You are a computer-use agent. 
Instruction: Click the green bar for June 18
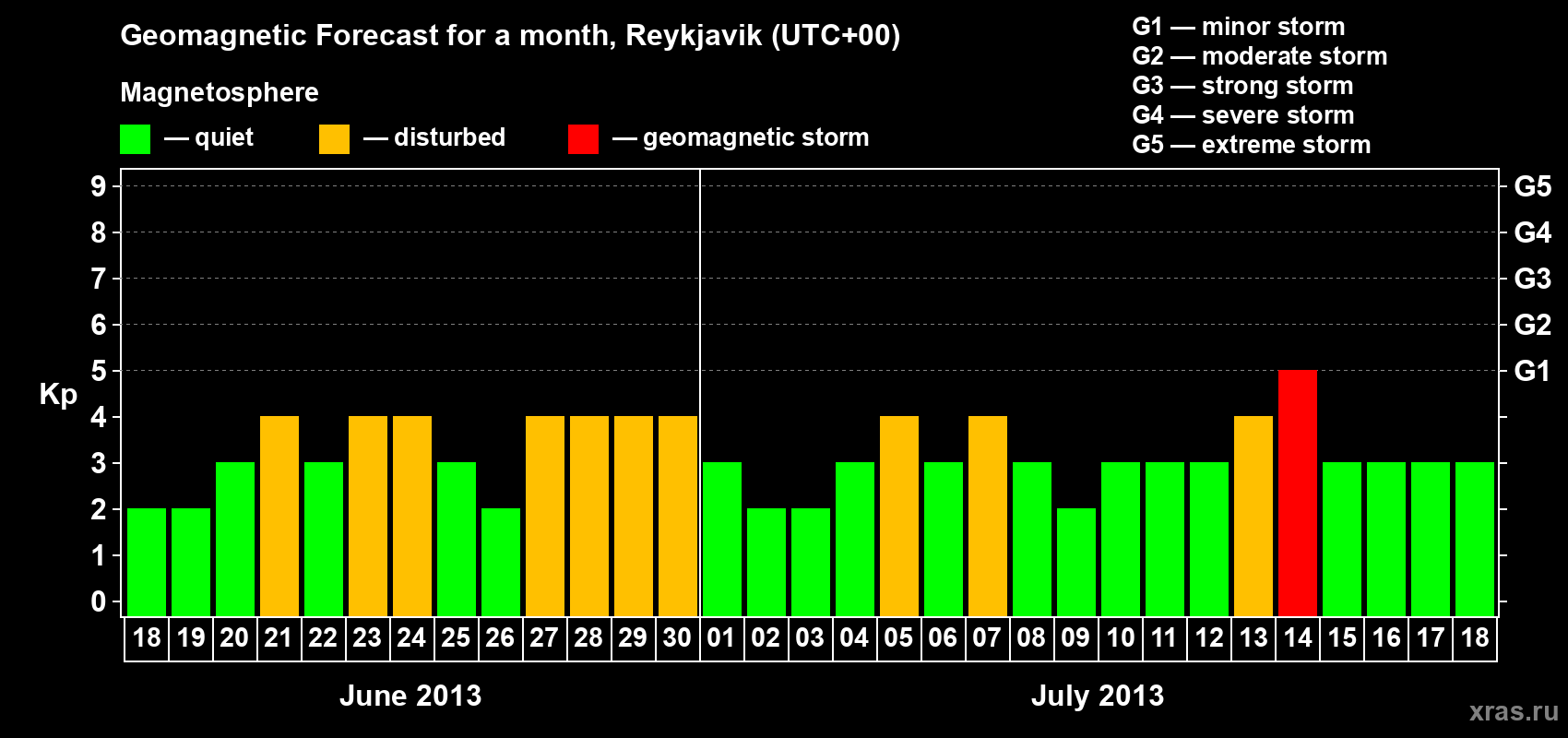[x=147, y=562]
